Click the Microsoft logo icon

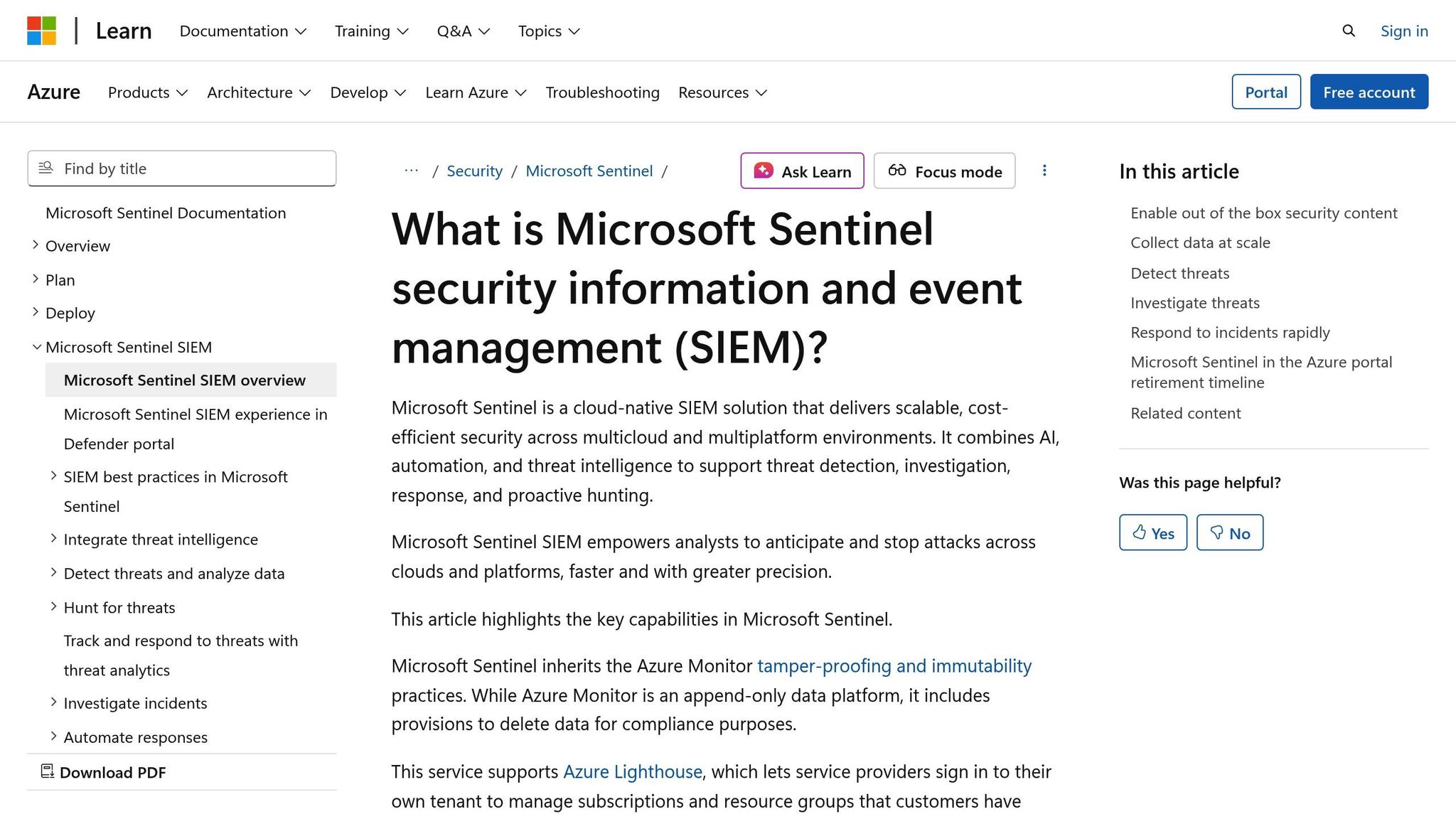(42, 30)
